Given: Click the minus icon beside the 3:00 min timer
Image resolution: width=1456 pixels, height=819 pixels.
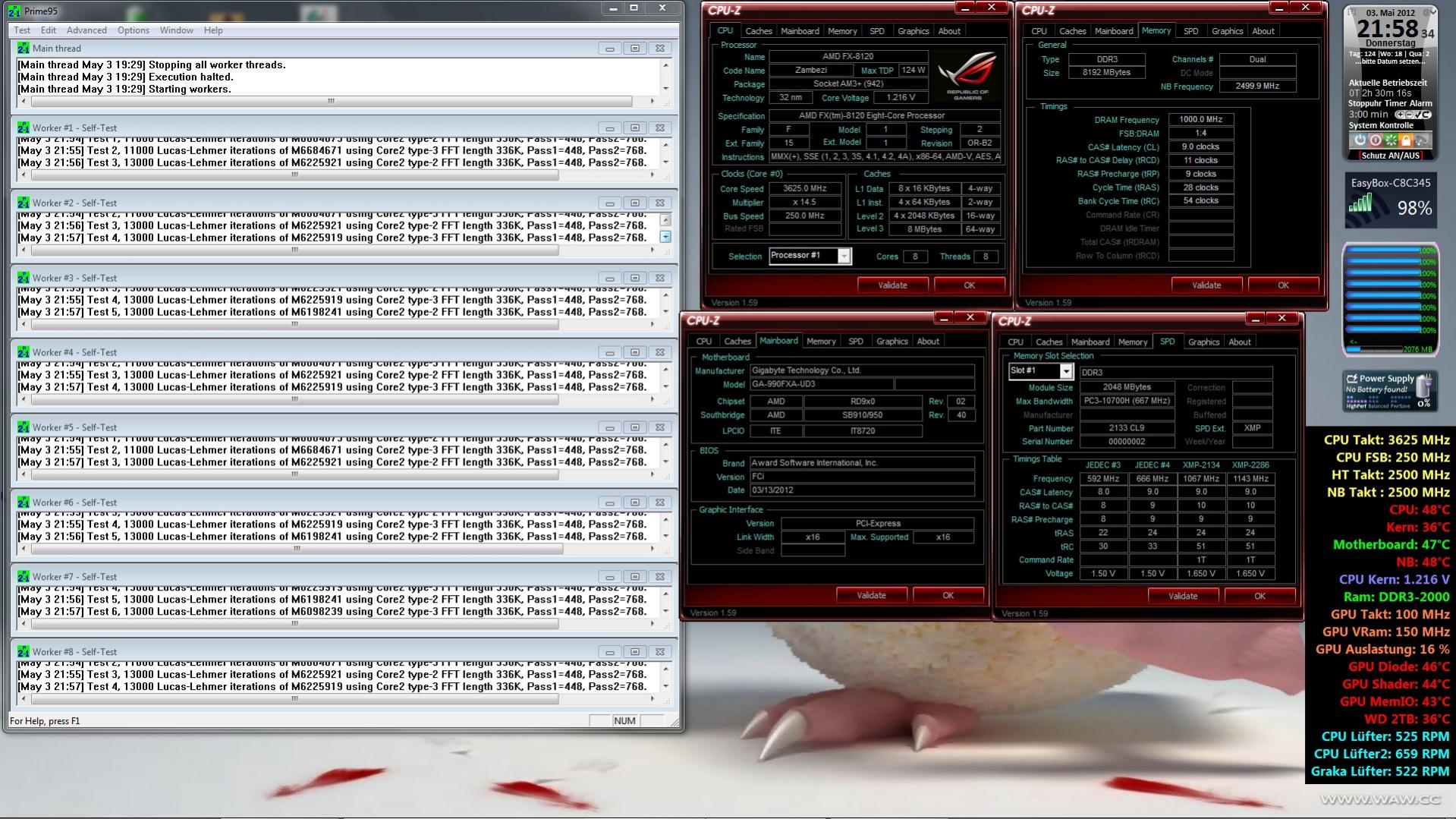Looking at the screenshot, I should point(1408,115).
